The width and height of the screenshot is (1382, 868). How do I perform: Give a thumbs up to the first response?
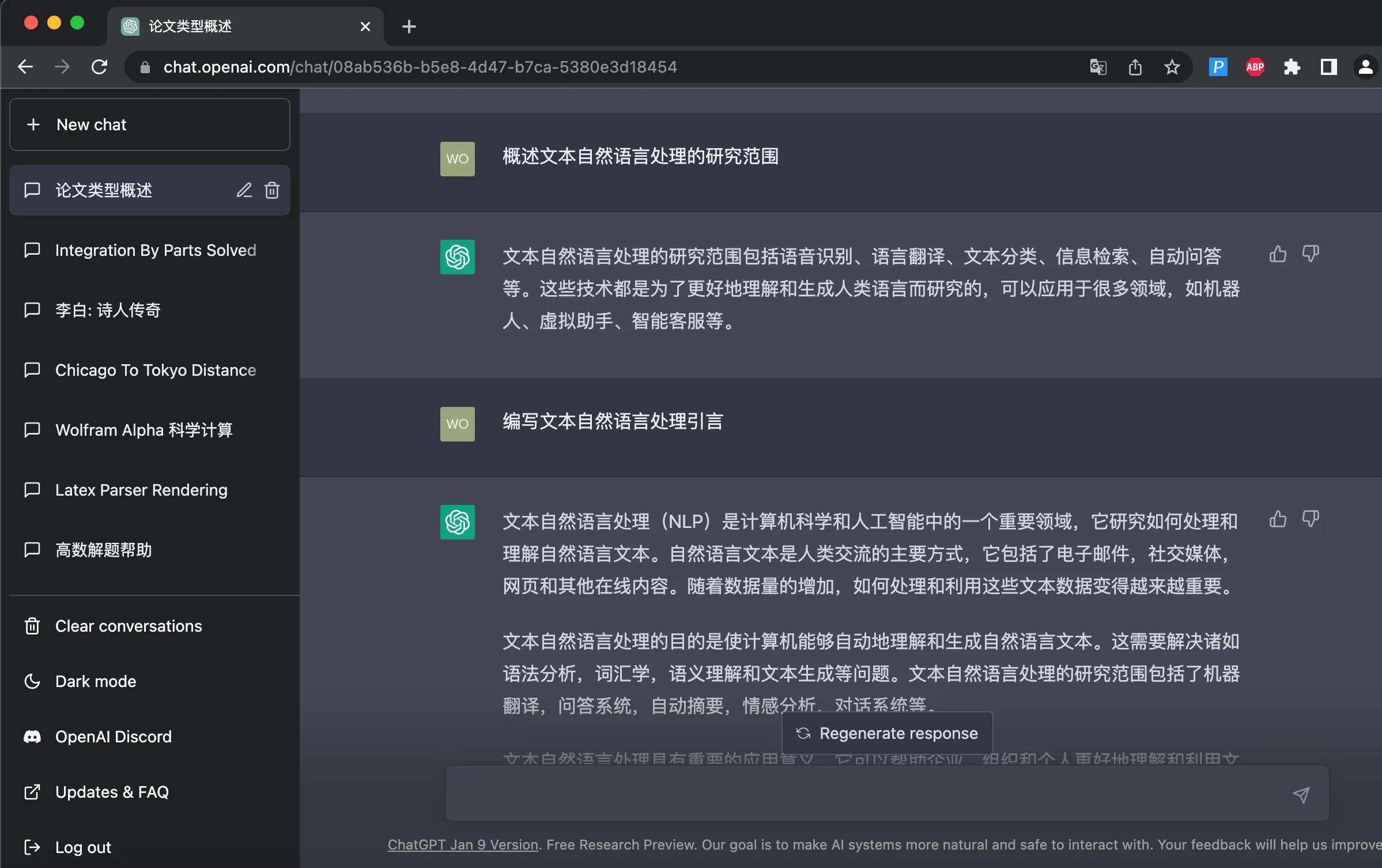1277,254
